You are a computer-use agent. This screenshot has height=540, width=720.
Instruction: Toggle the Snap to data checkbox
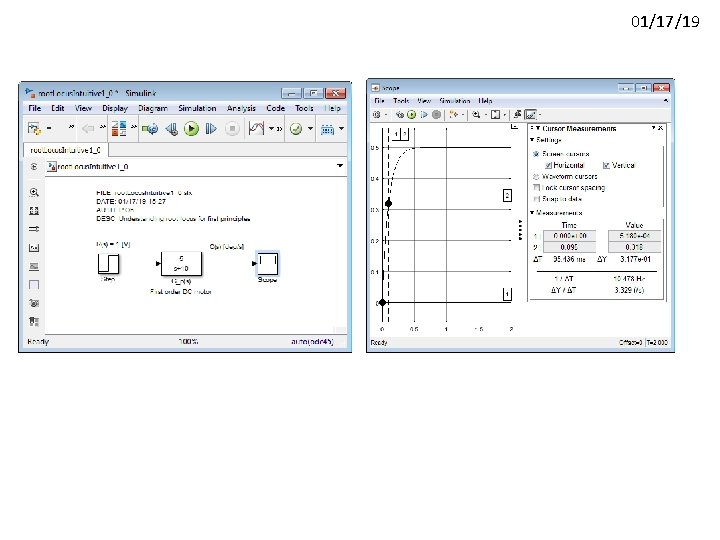(536, 199)
